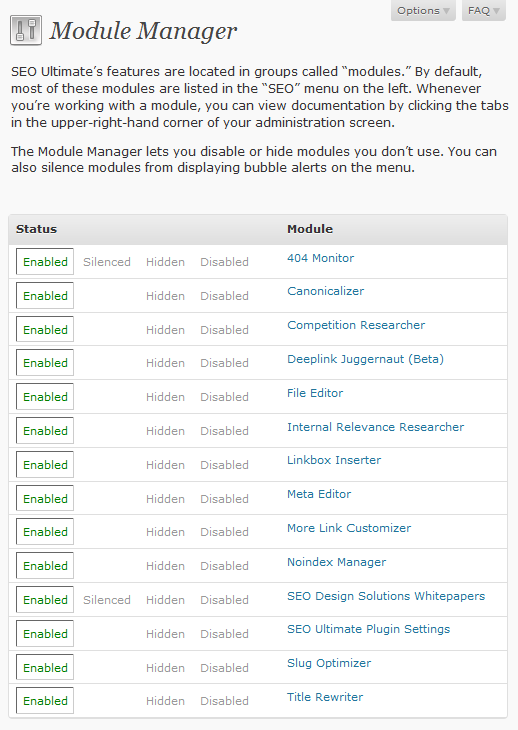Click the Status column header
This screenshot has height=730, width=518.
(x=36, y=229)
